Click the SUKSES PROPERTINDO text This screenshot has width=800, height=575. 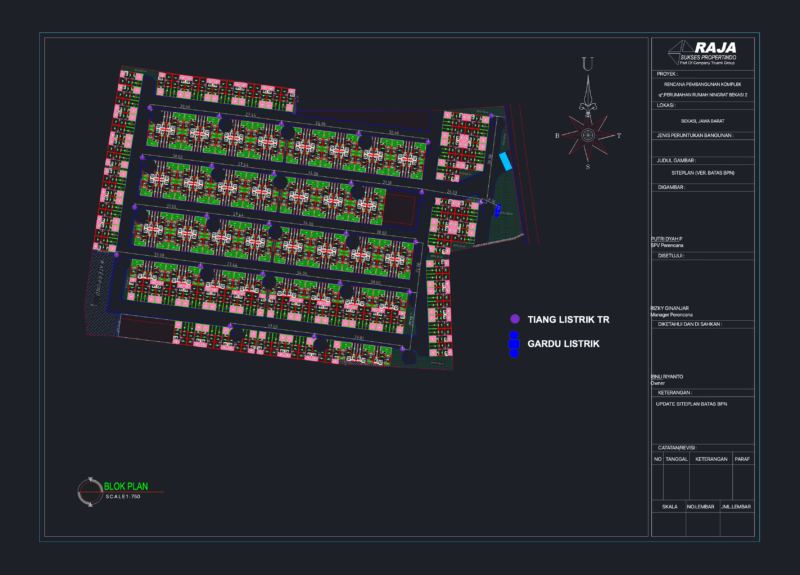(x=708, y=58)
